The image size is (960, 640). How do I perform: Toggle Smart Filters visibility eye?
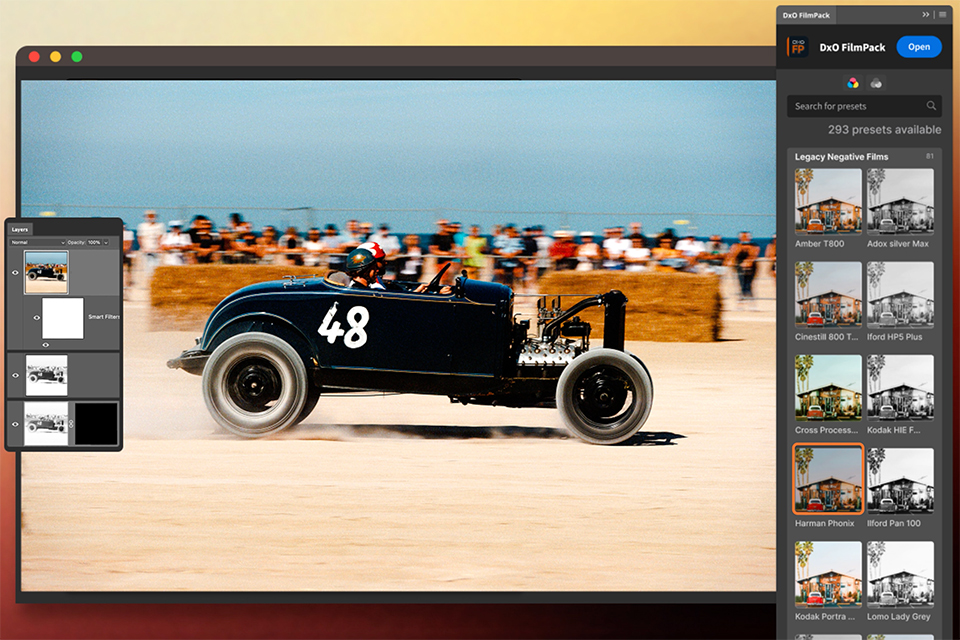click(37, 318)
